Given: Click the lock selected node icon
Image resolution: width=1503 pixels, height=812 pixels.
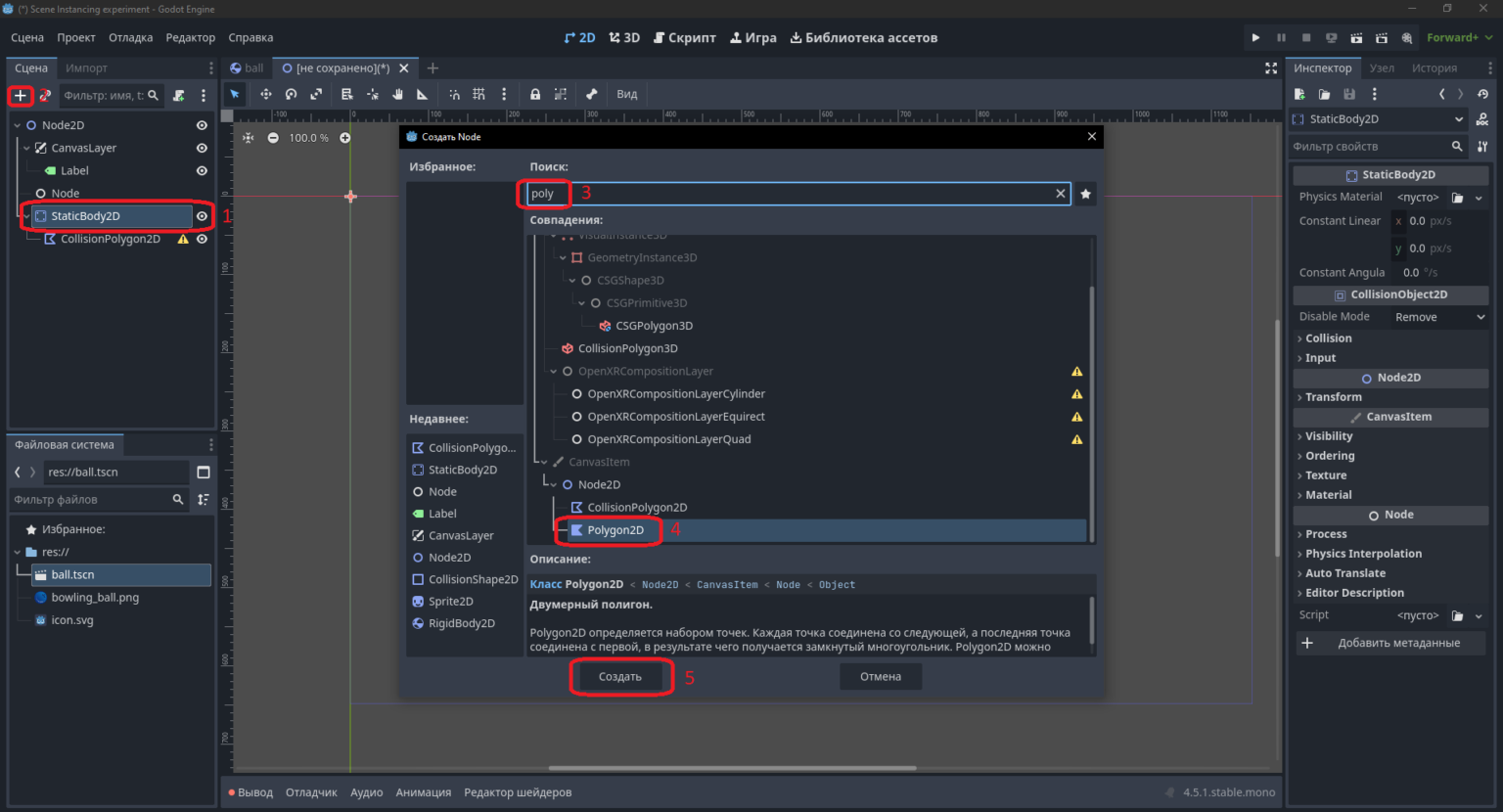Looking at the screenshot, I should 535,94.
